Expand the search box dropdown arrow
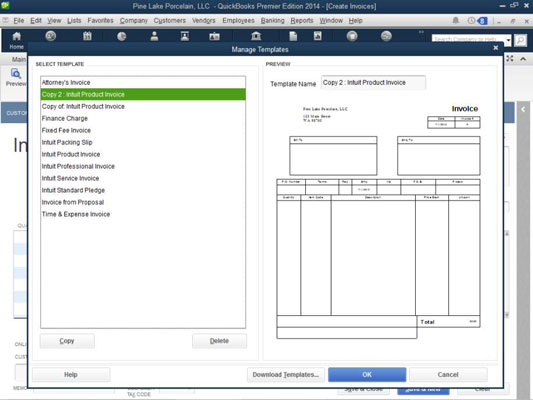This screenshot has height=400, width=533. coord(508,40)
